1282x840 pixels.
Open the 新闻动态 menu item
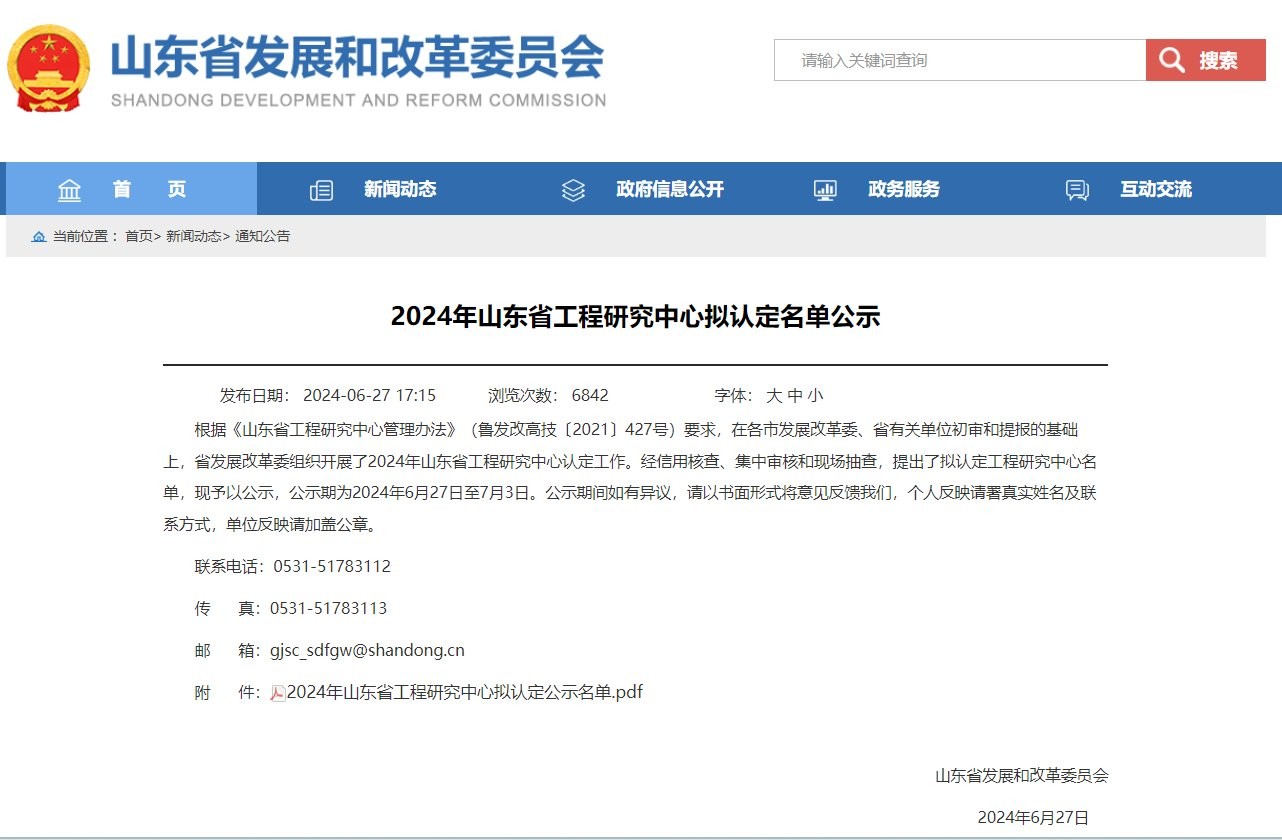click(x=400, y=188)
